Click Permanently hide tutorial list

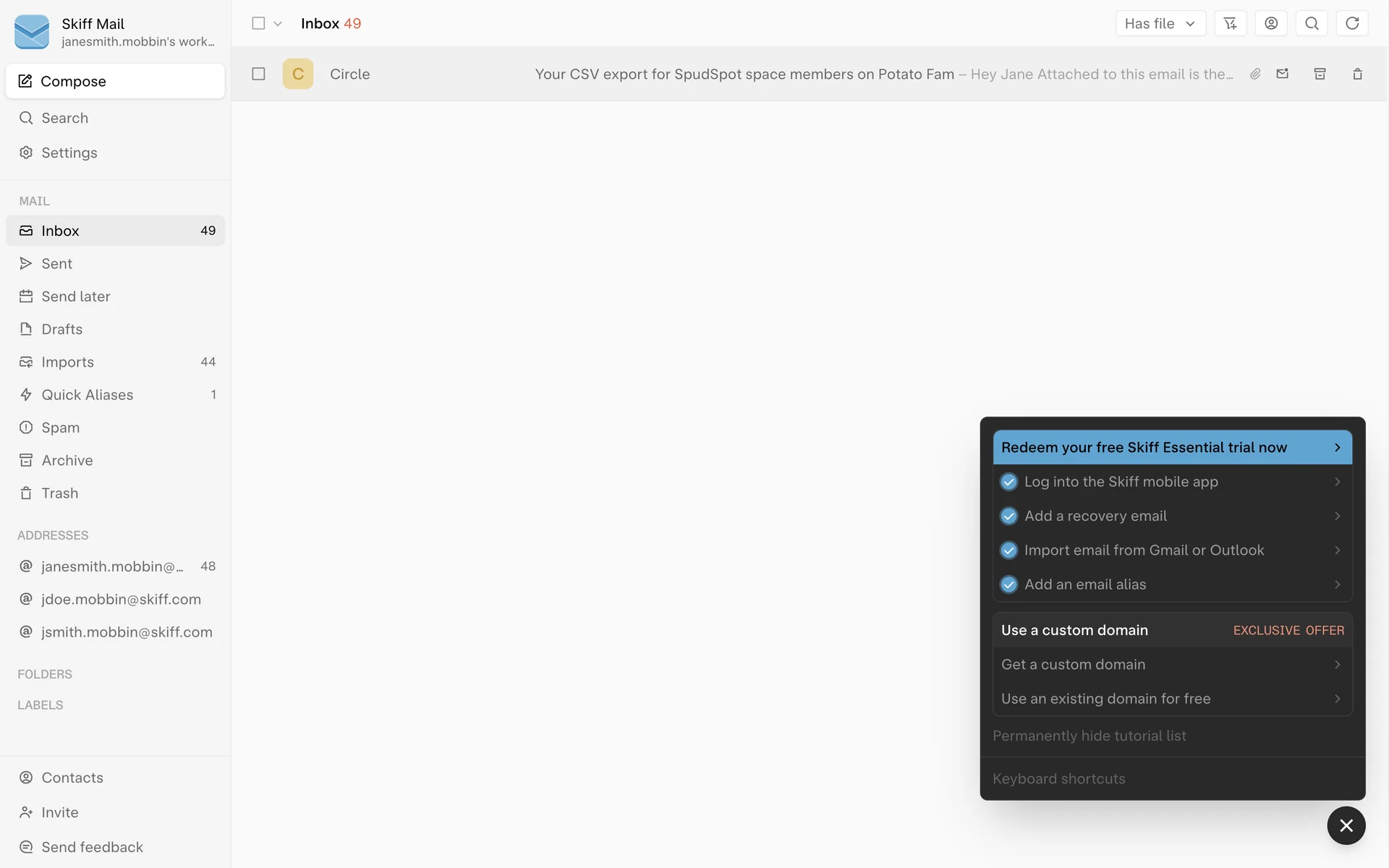point(1089,736)
